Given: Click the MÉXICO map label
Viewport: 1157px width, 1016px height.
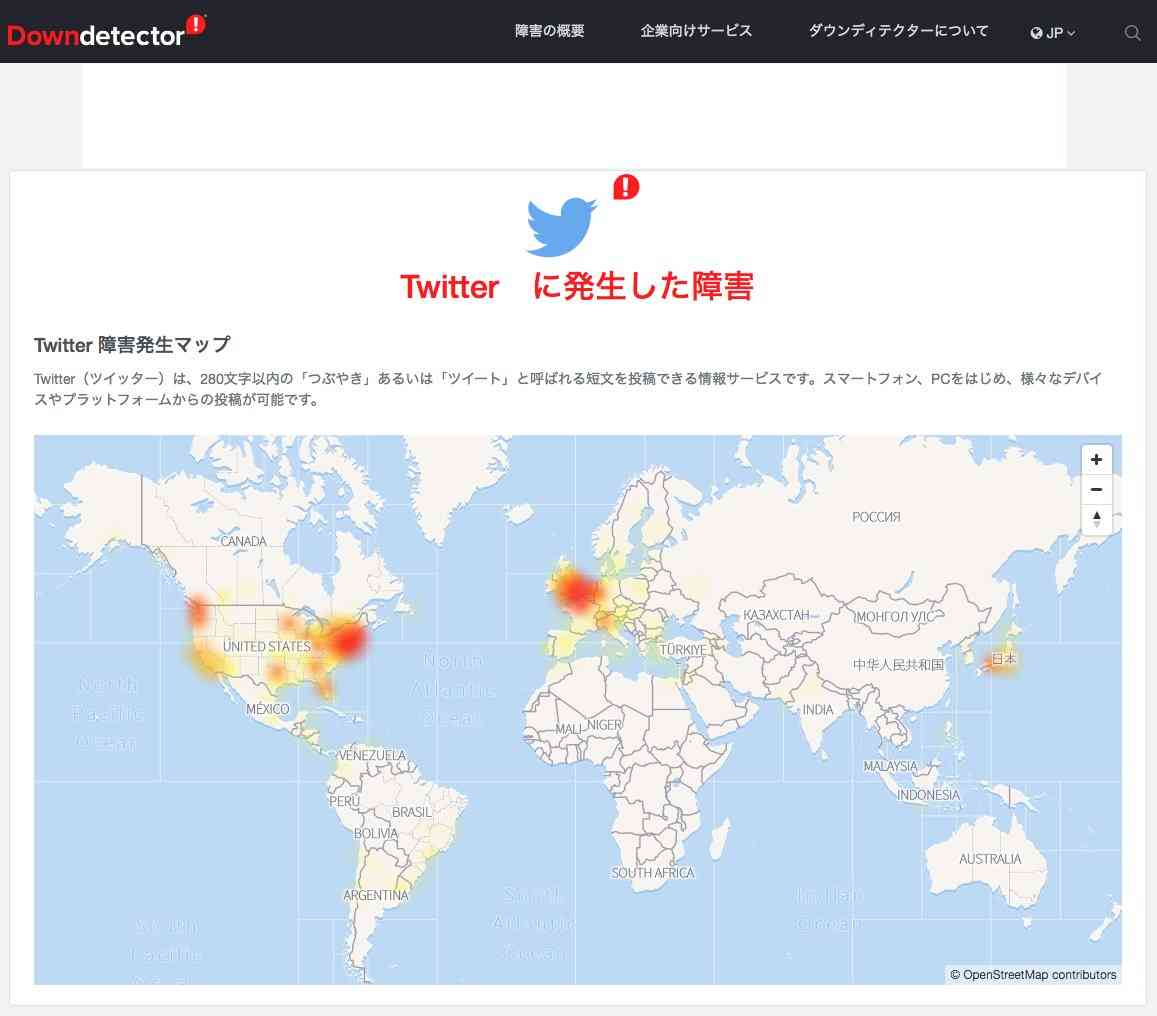Looking at the screenshot, I should click(x=267, y=709).
